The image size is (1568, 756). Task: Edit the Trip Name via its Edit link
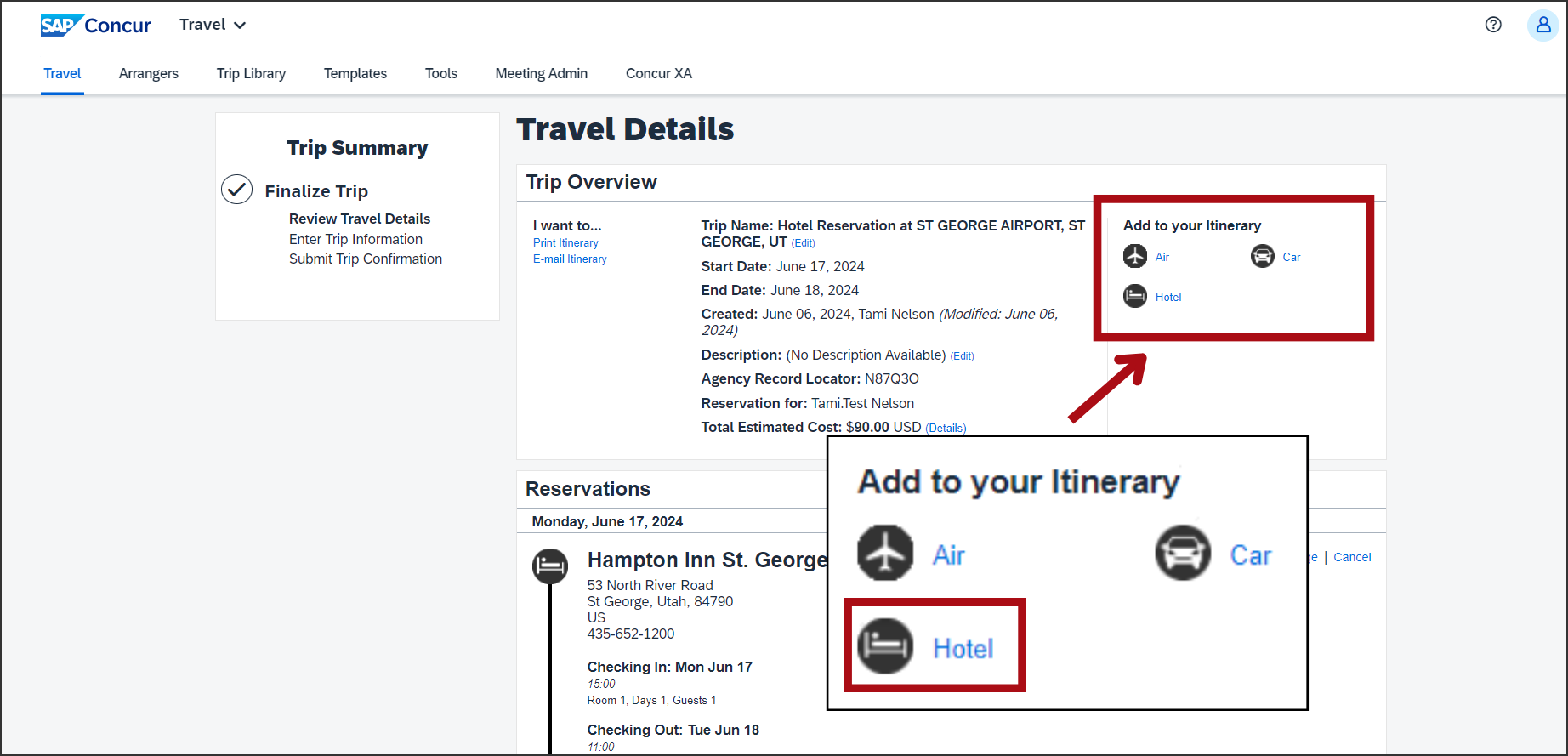pos(804,243)
